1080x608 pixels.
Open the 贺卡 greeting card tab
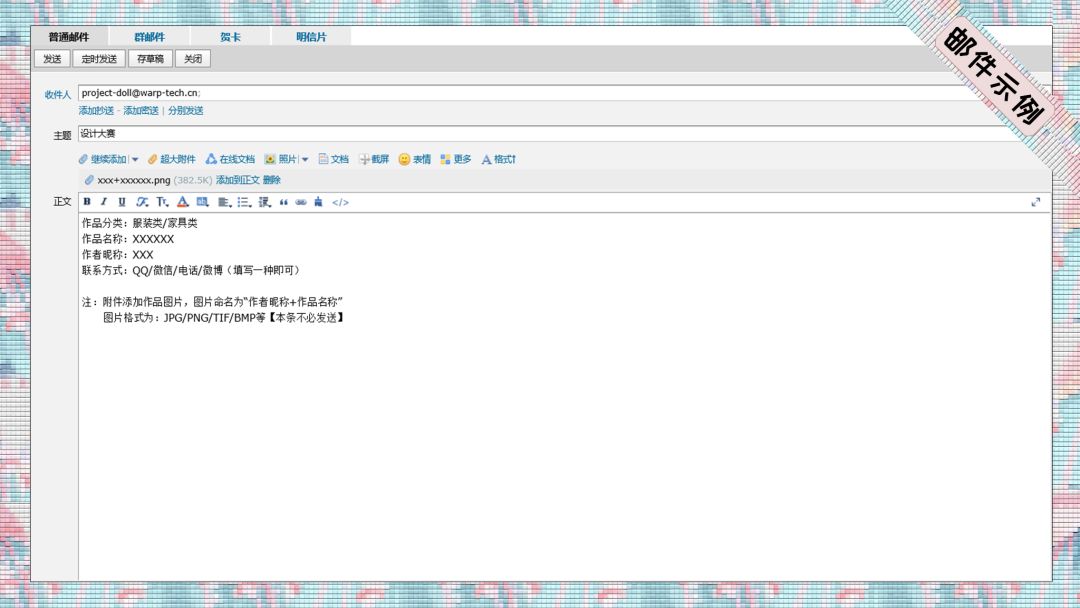[x=230, y=37]
